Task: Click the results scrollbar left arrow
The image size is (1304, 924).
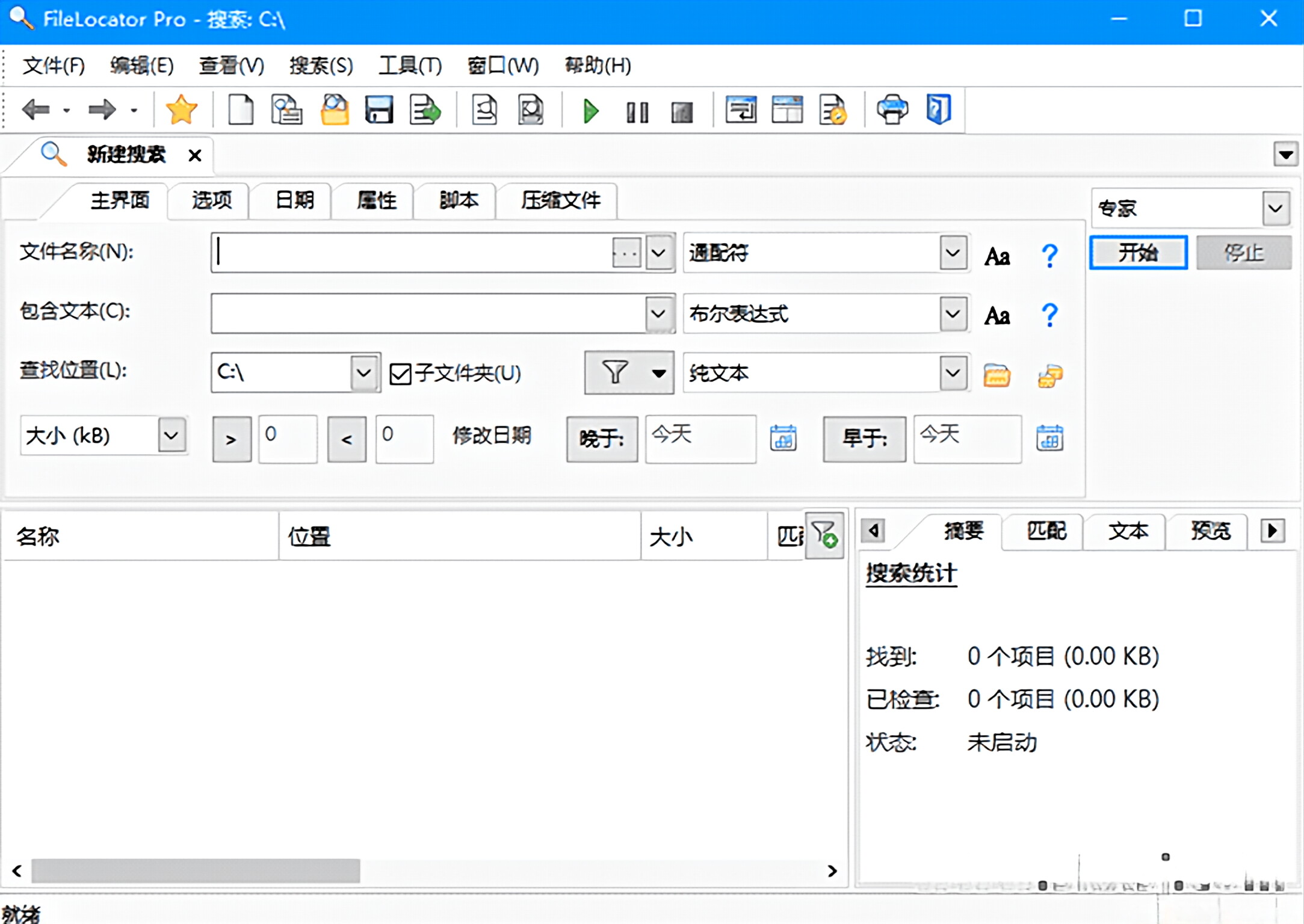Action: (x=17, y=870)
